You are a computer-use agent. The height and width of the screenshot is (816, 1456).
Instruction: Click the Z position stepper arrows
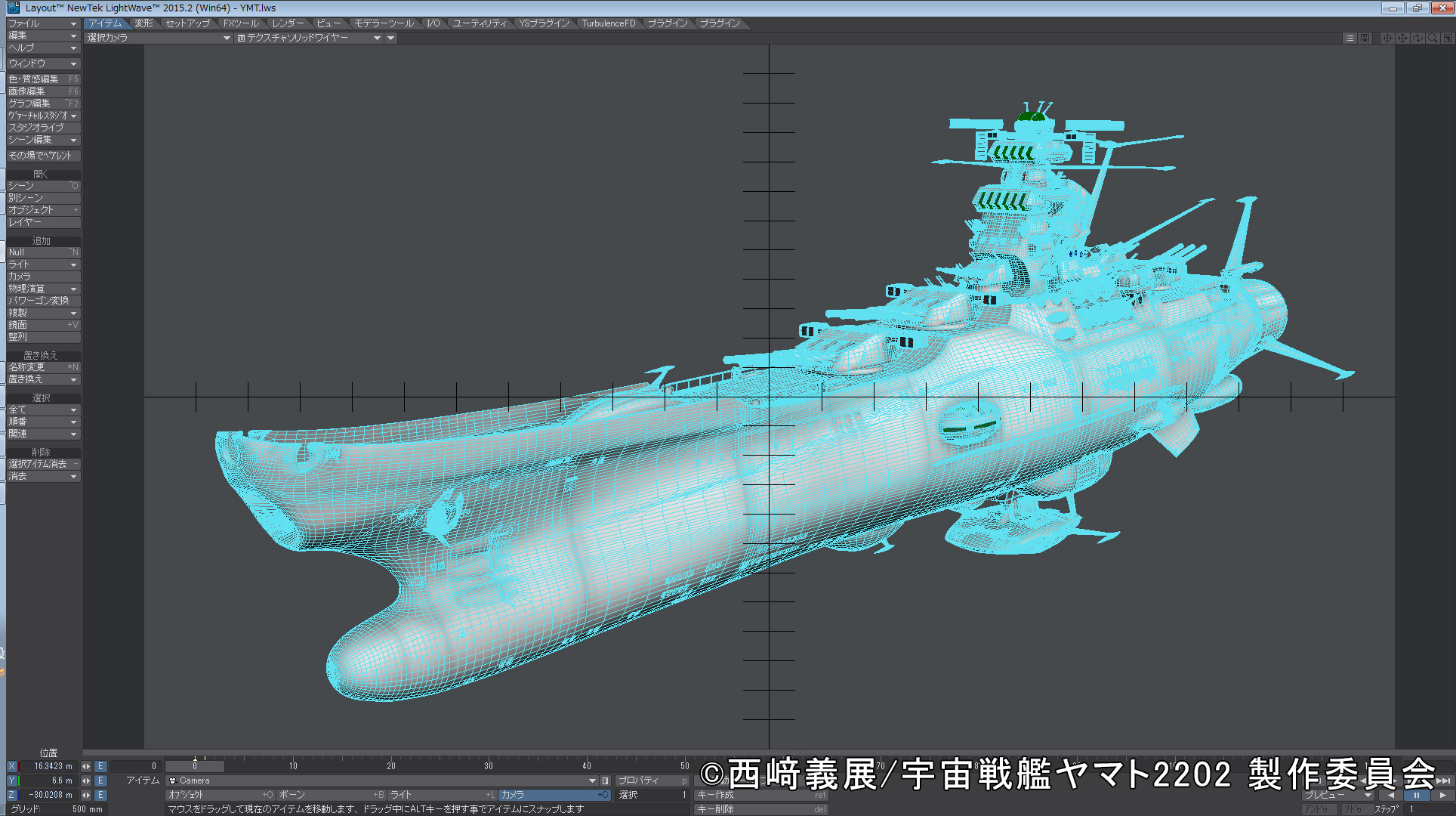pos(86,795)
